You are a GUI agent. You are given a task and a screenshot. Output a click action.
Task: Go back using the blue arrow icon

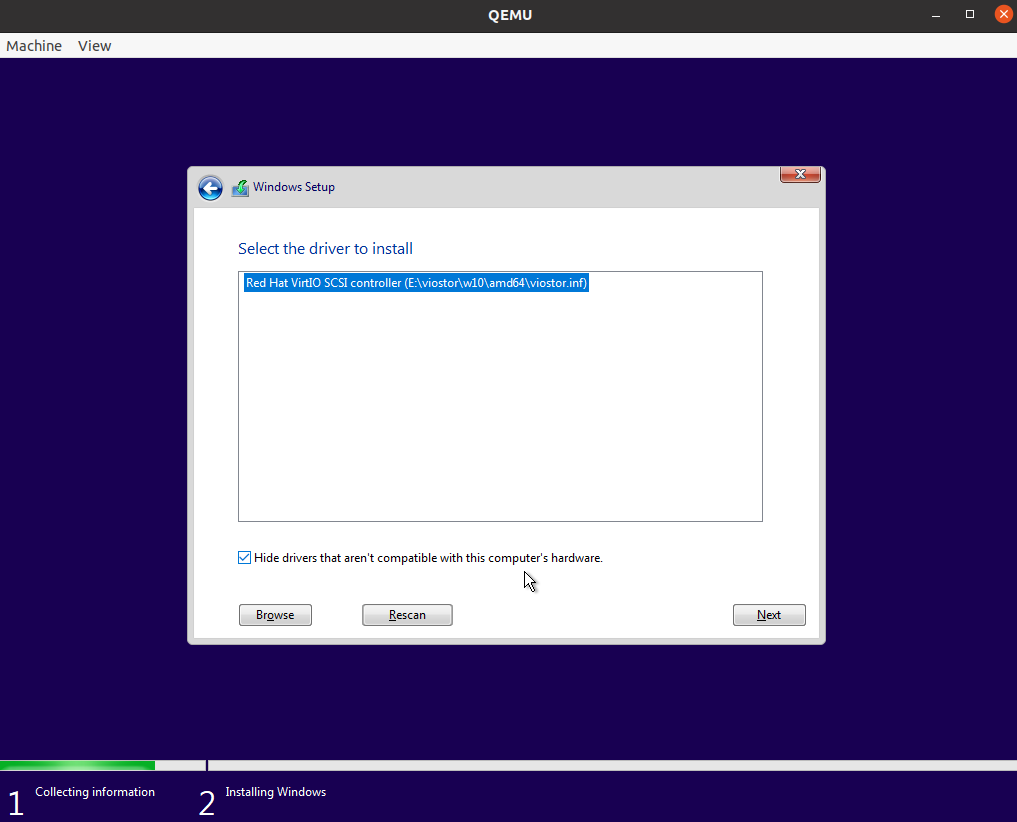[x=210, y=188]
